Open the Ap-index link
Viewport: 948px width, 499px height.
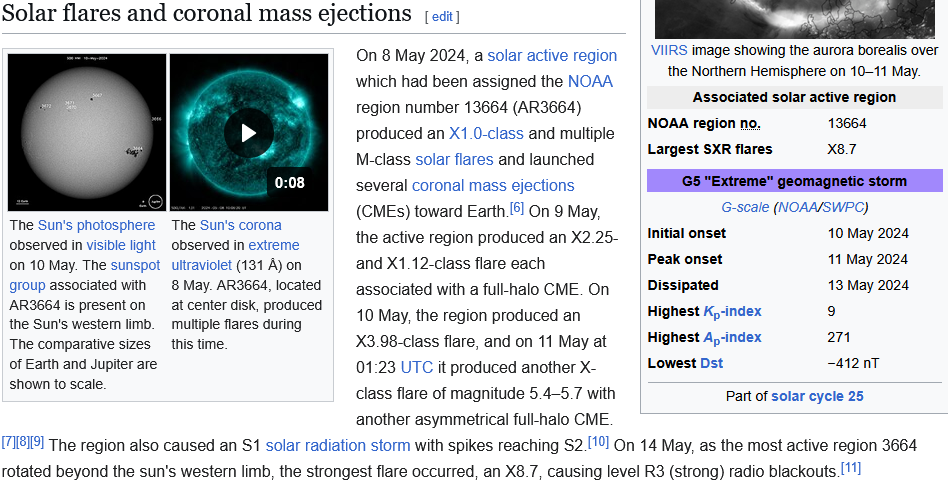pyautogui.click(x=732, y=338)
